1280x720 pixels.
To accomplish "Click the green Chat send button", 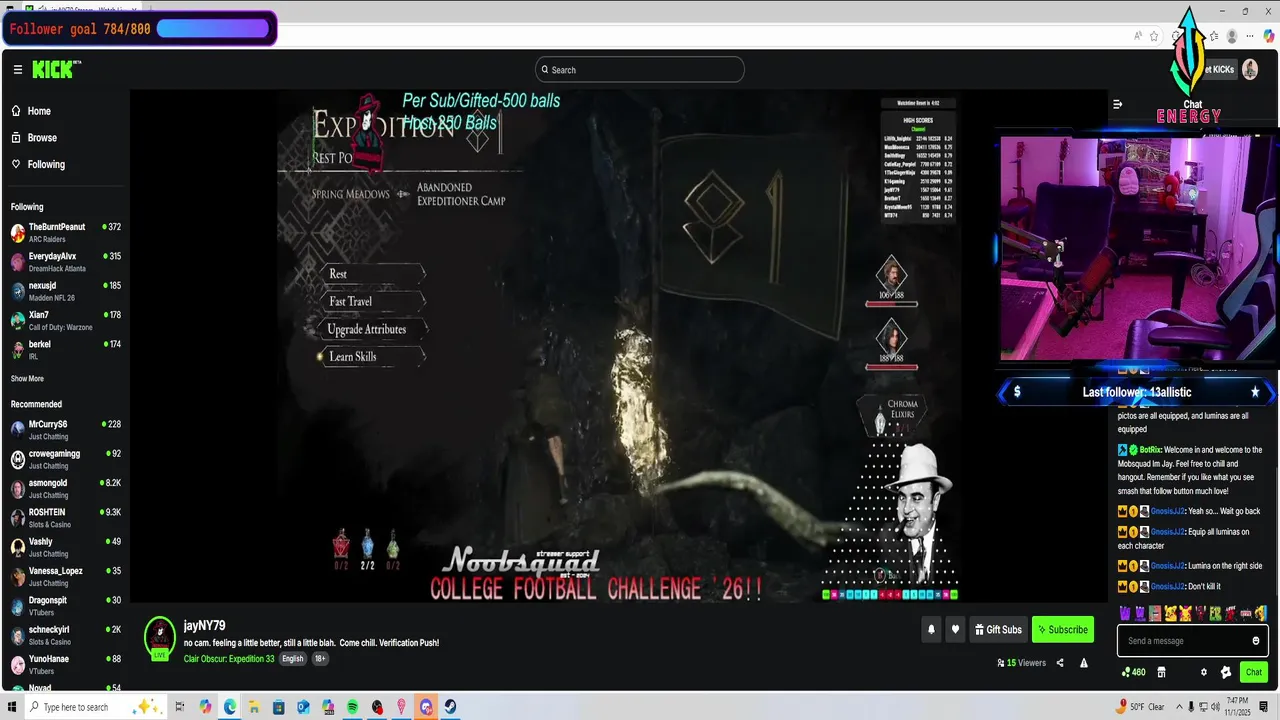I will tap(1253, 672).
